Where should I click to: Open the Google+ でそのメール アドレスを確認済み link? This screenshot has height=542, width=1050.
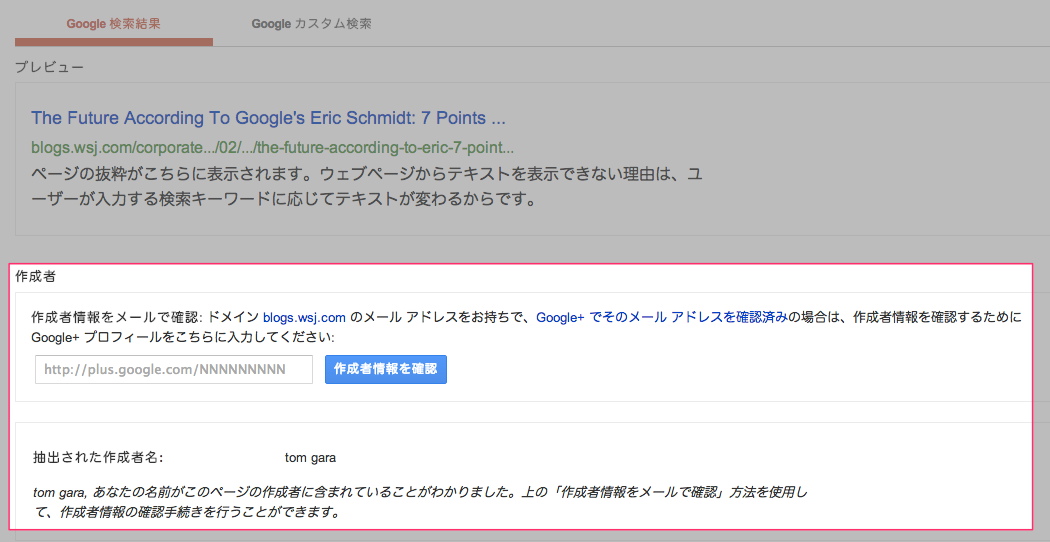[x=662, y=317]
